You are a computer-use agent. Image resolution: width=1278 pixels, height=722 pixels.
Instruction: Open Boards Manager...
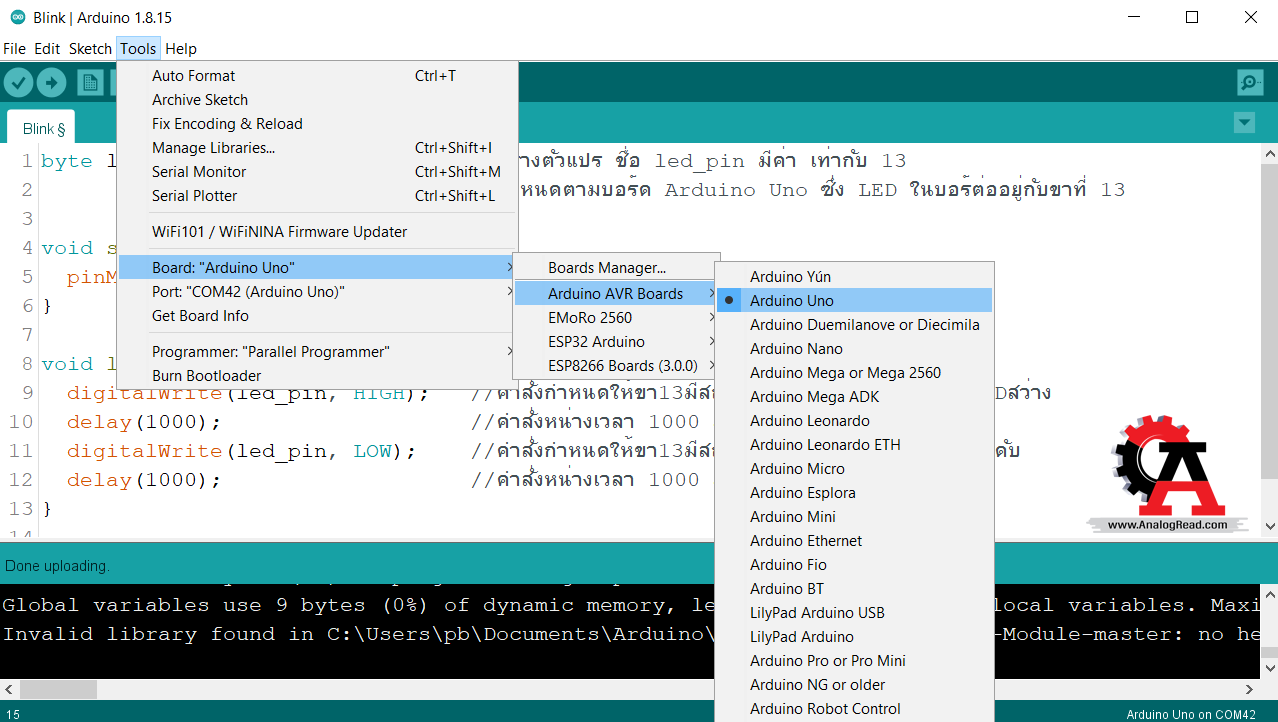click(x=616, y=268)
